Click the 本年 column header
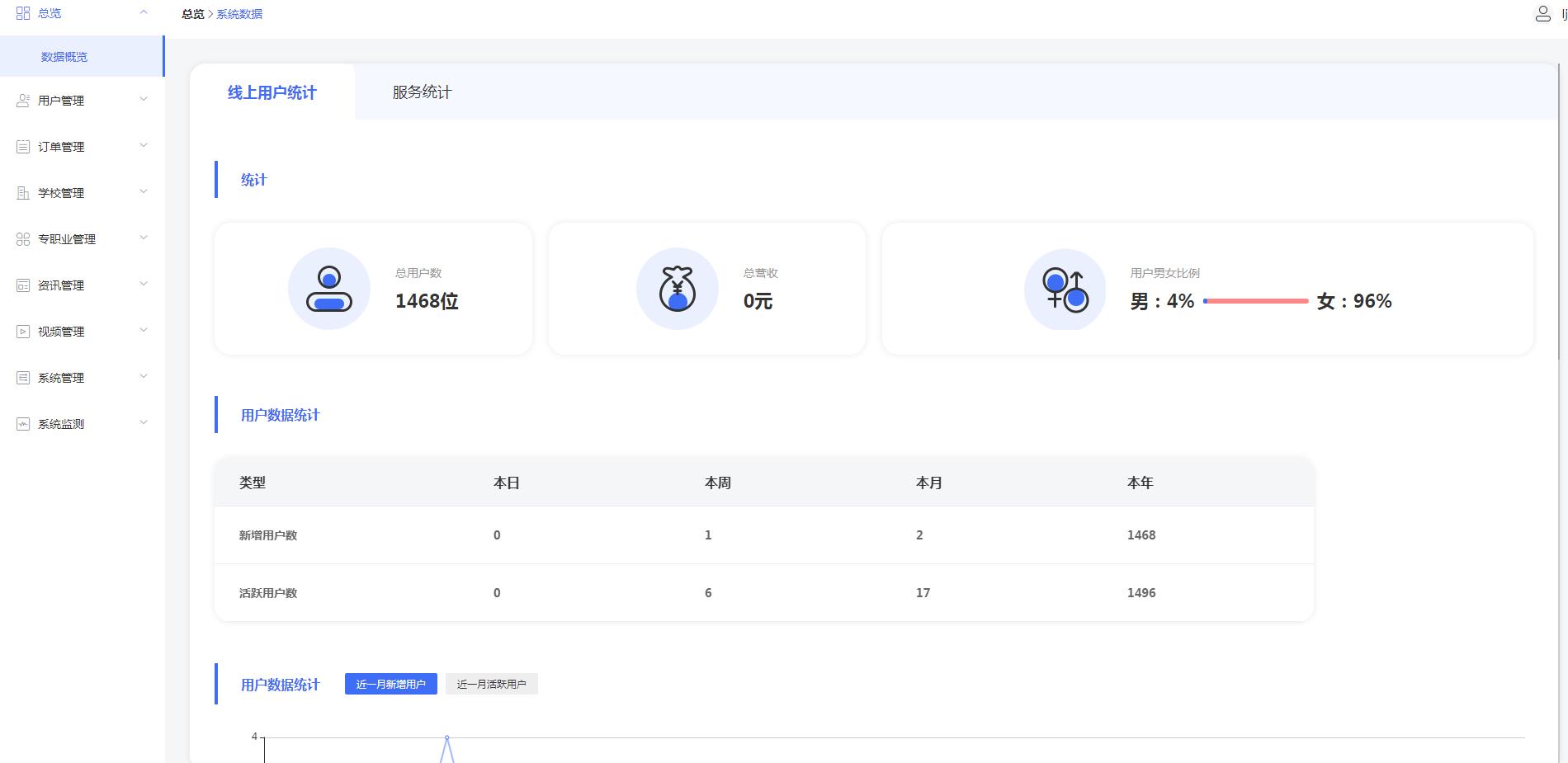1568x763 pixels. click(1141, 483)
